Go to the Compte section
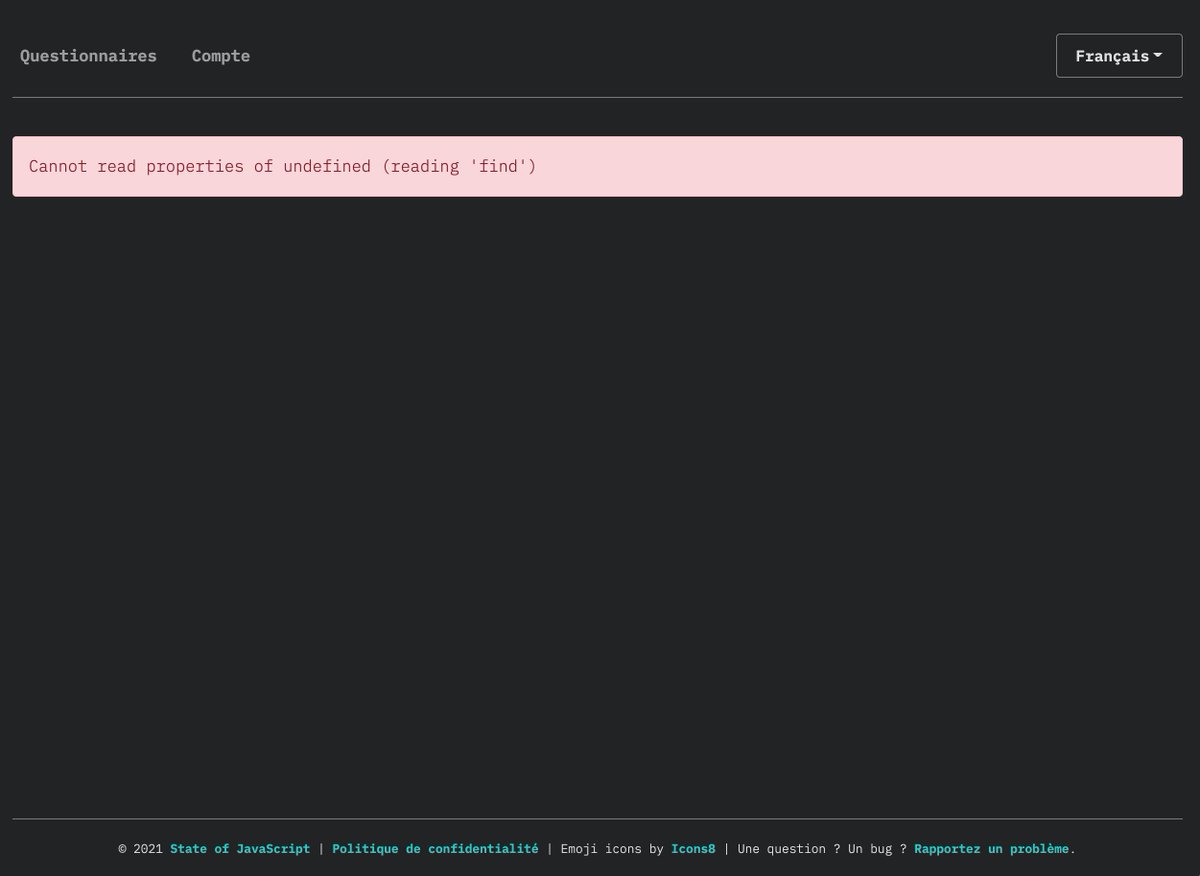 (x=220, y=56)
